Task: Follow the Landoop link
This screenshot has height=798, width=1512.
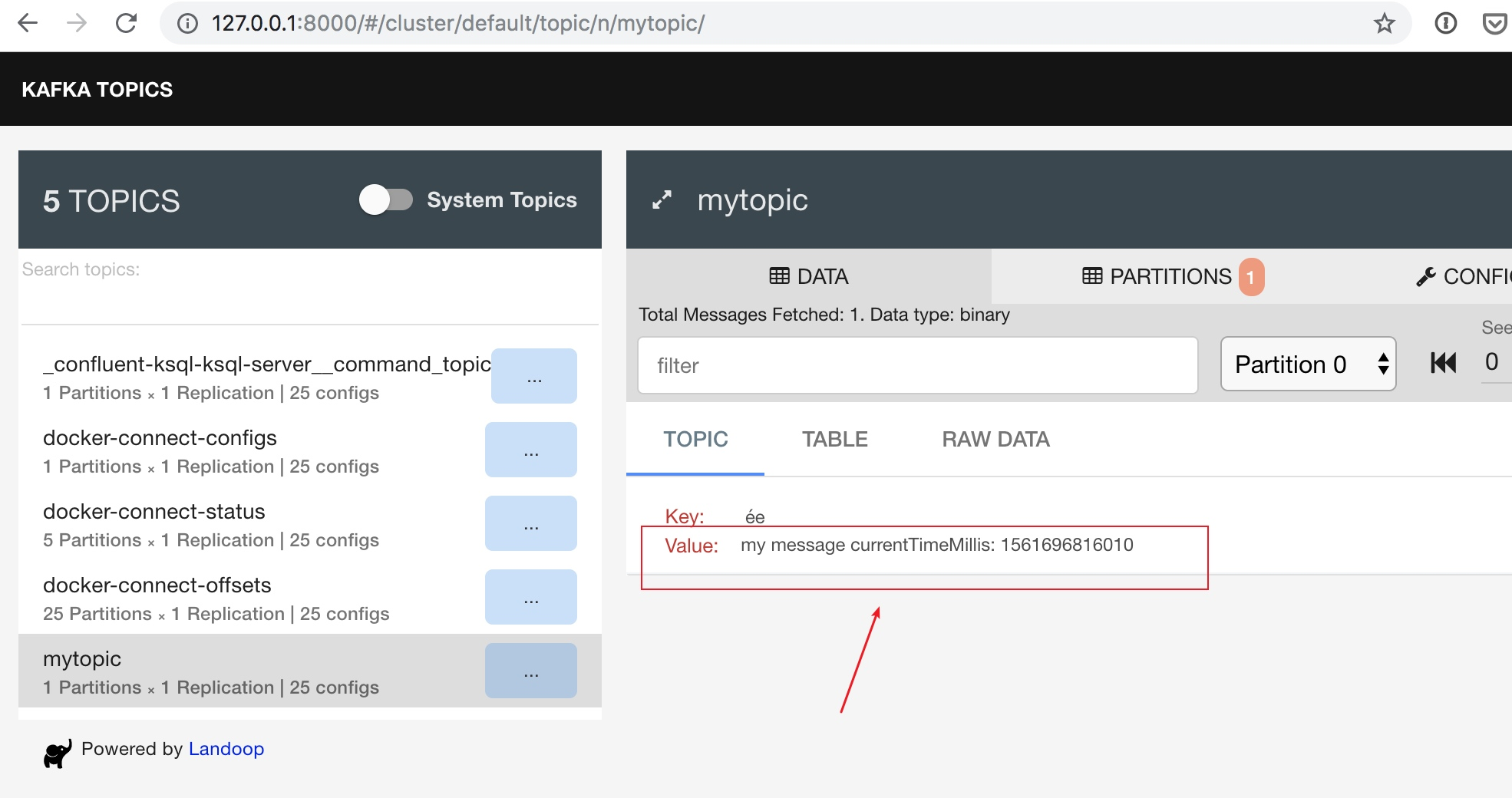Action: click(x=226, y=749)
